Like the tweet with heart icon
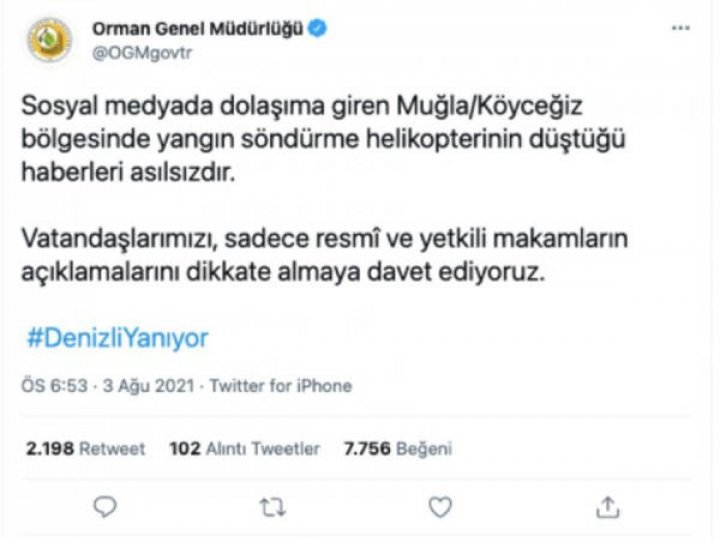The height and width of the screenshot is (542, 720). point(440,507)
